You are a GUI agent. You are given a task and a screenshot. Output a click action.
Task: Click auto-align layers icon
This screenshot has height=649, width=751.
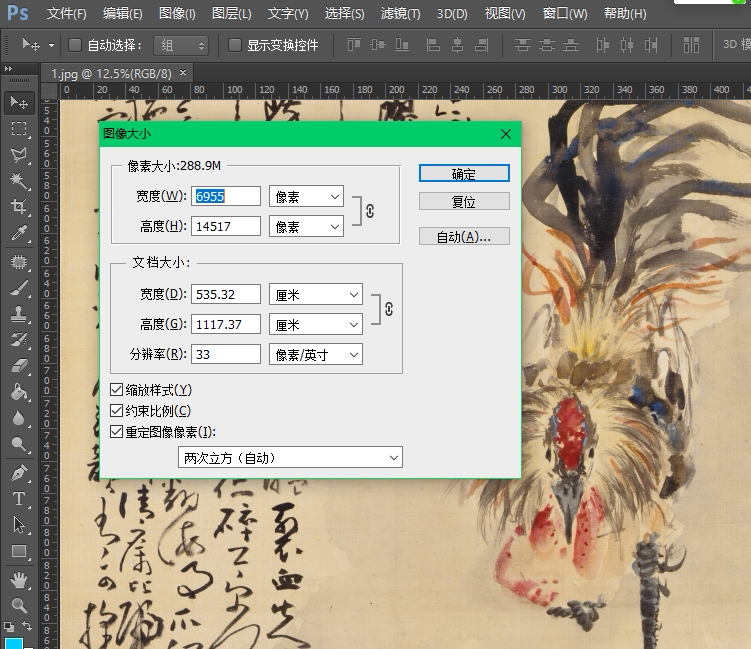point(691,45)
